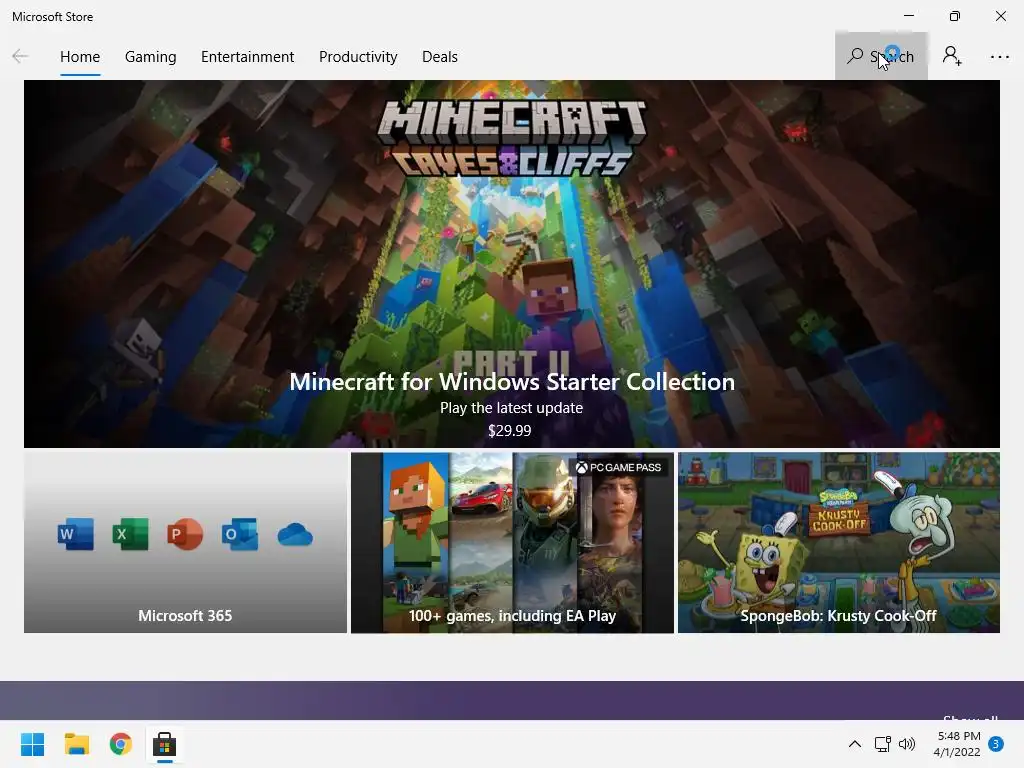Click the OneDrive cloud icon in Microsoft 365 tile
Image resolution: width=1024 pixels, height=768 pixels.
pos(295,535)
